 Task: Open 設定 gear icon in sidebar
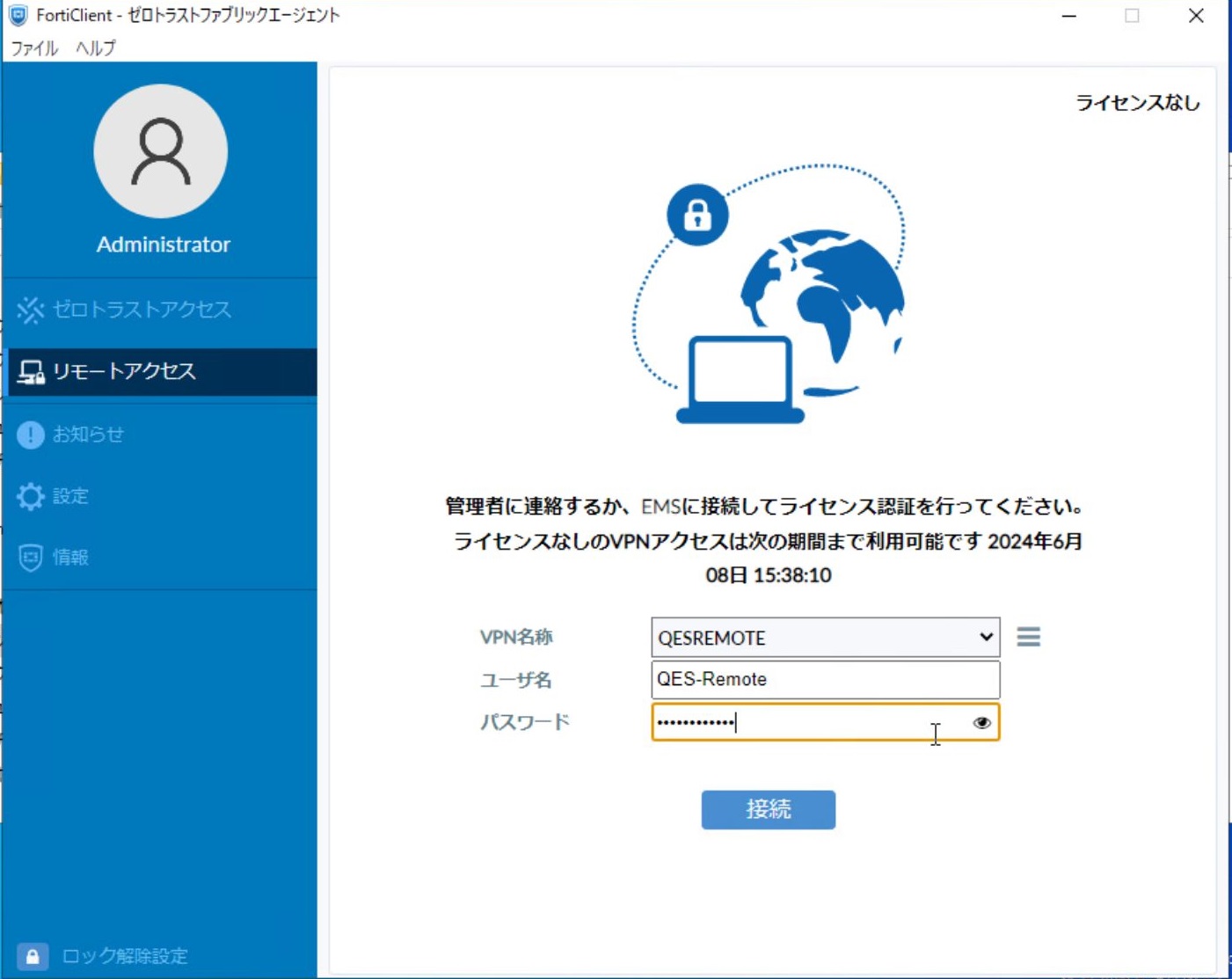click(31, 496)
